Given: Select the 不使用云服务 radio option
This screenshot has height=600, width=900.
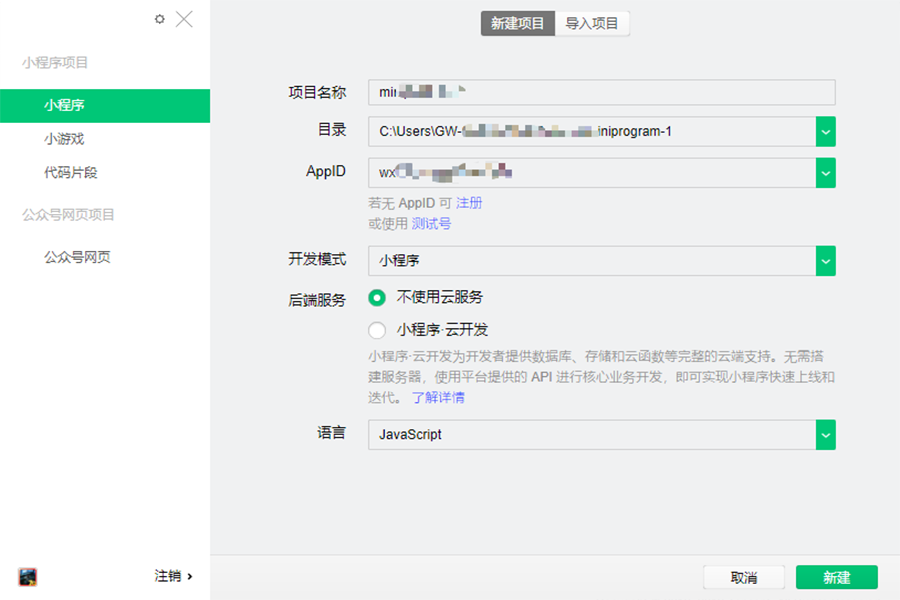Looking at the screenshot, I should [x=377, y=297].
